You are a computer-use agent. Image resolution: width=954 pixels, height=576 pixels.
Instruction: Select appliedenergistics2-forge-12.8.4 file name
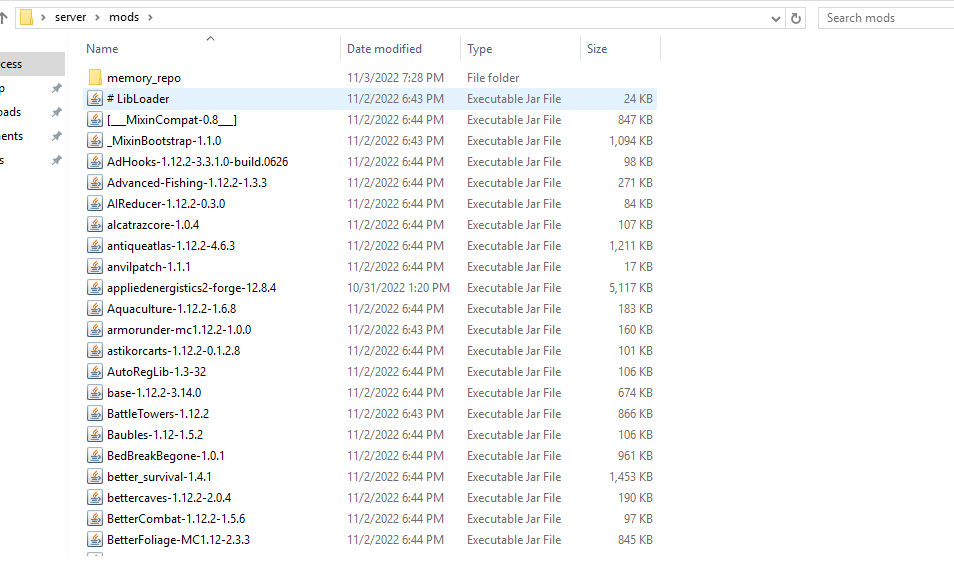192,288
